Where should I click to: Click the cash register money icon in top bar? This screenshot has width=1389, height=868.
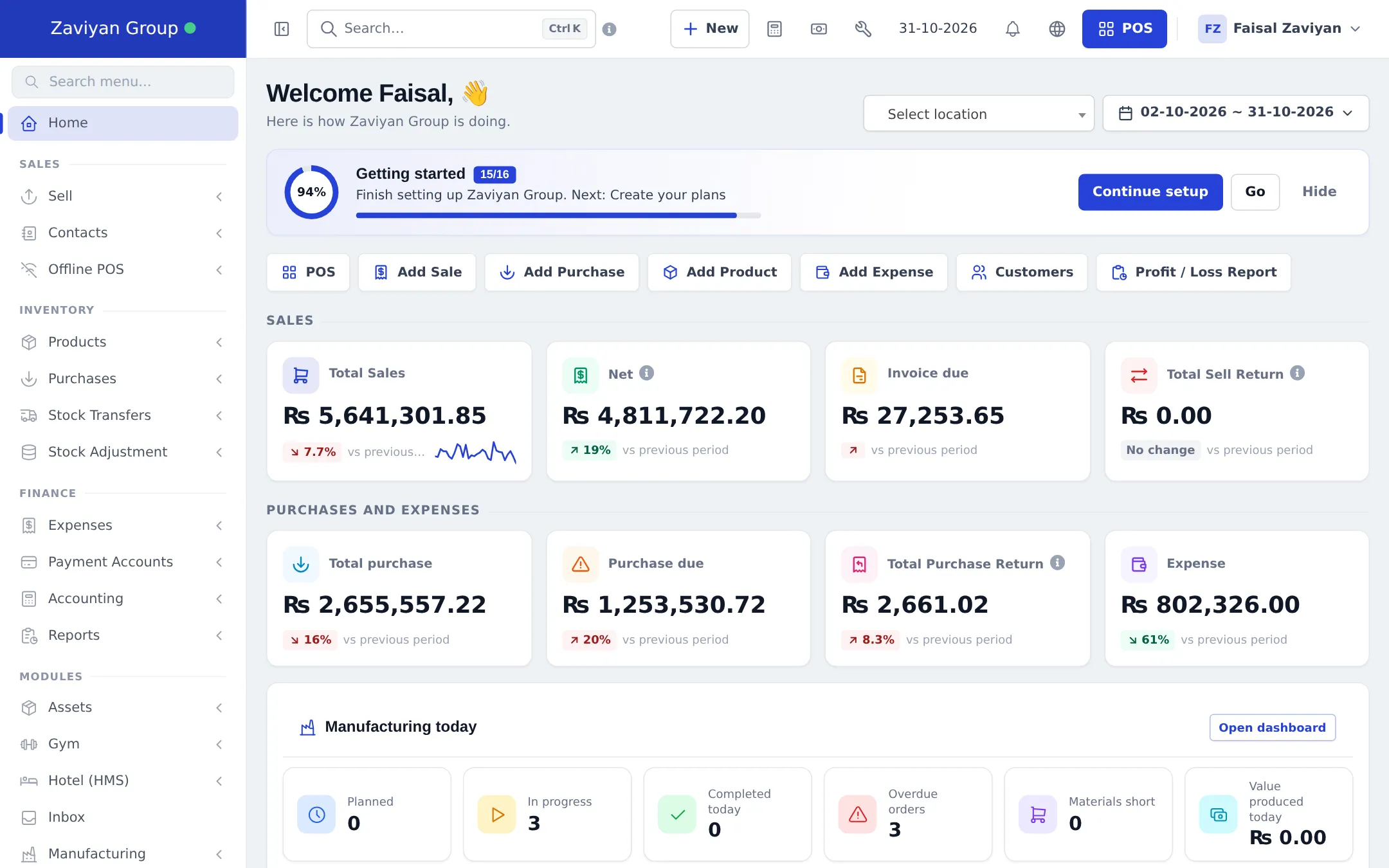coord(819,29)
